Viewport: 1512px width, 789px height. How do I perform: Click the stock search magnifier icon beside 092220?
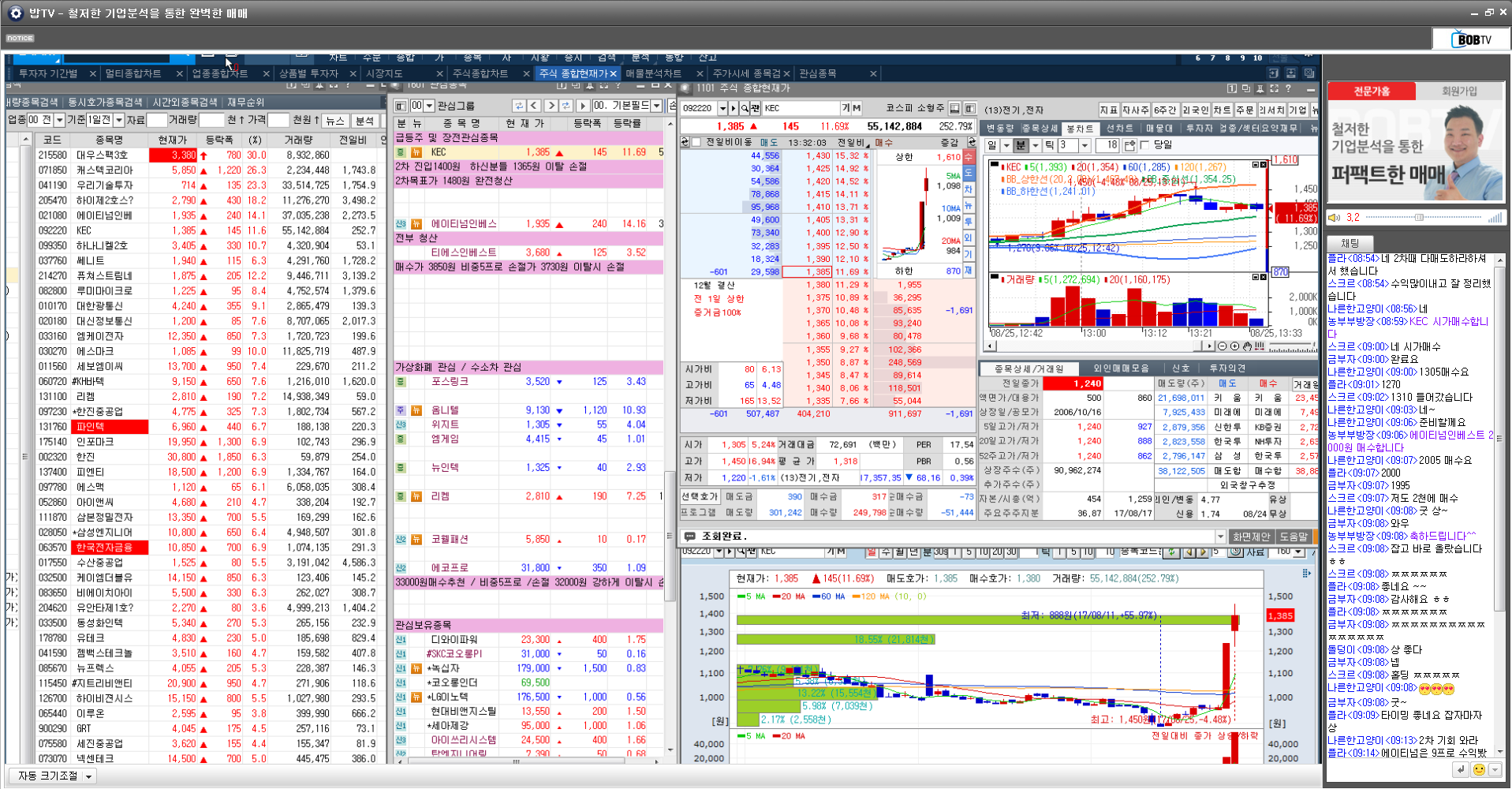[745, 108]
